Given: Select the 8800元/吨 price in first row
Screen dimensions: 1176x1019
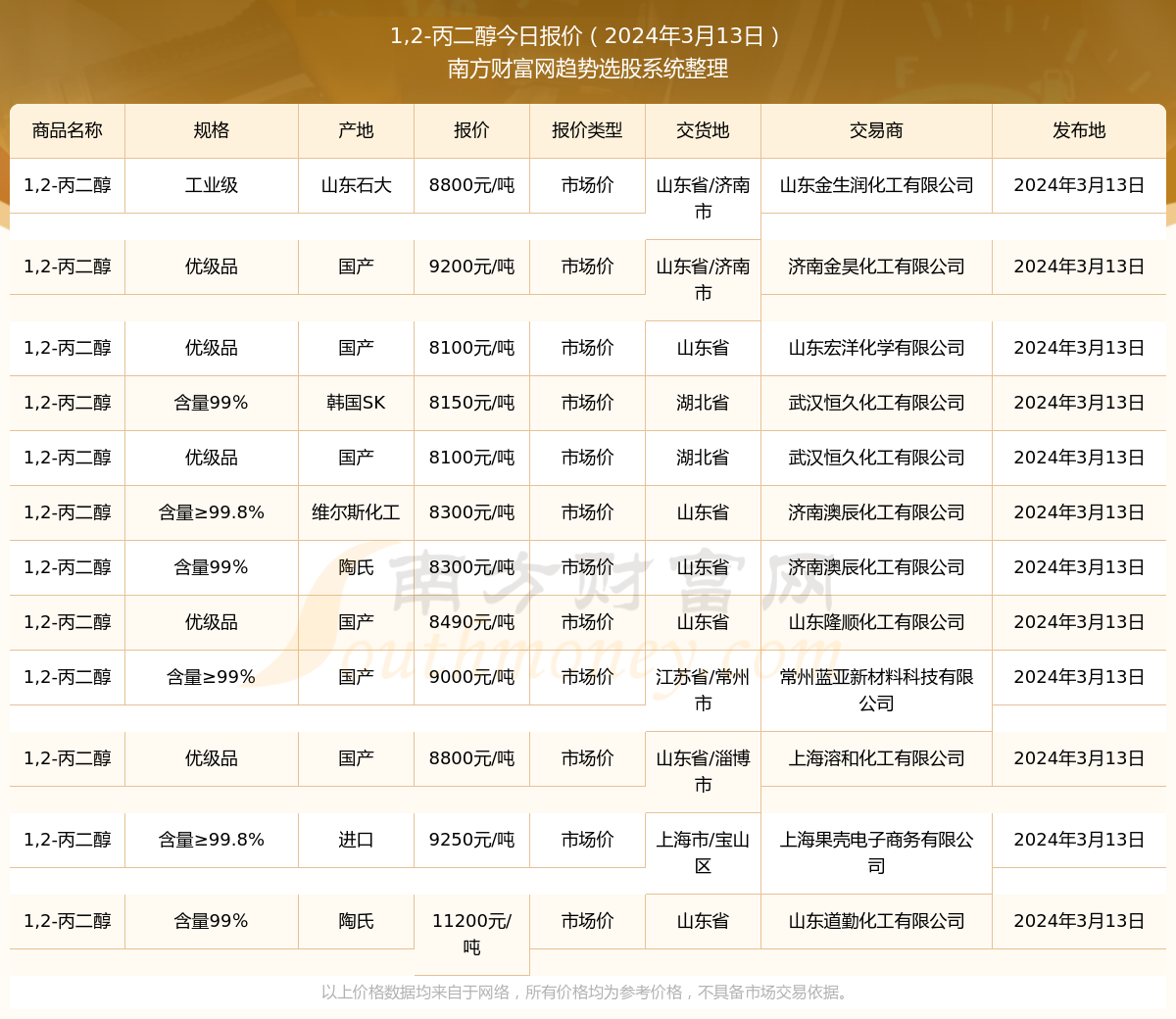Looking at the screenshot, I should pyautogui.click(x=470, y=185).
